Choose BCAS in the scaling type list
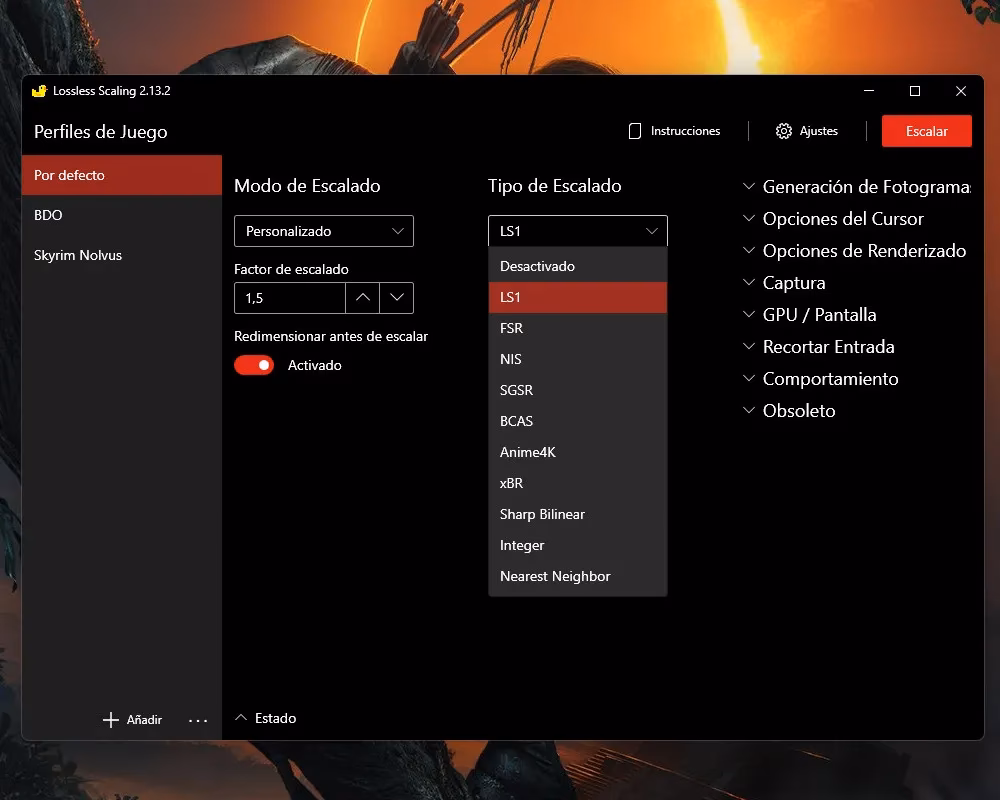Viewport: 1000px width, 800px height. (578, 421)
